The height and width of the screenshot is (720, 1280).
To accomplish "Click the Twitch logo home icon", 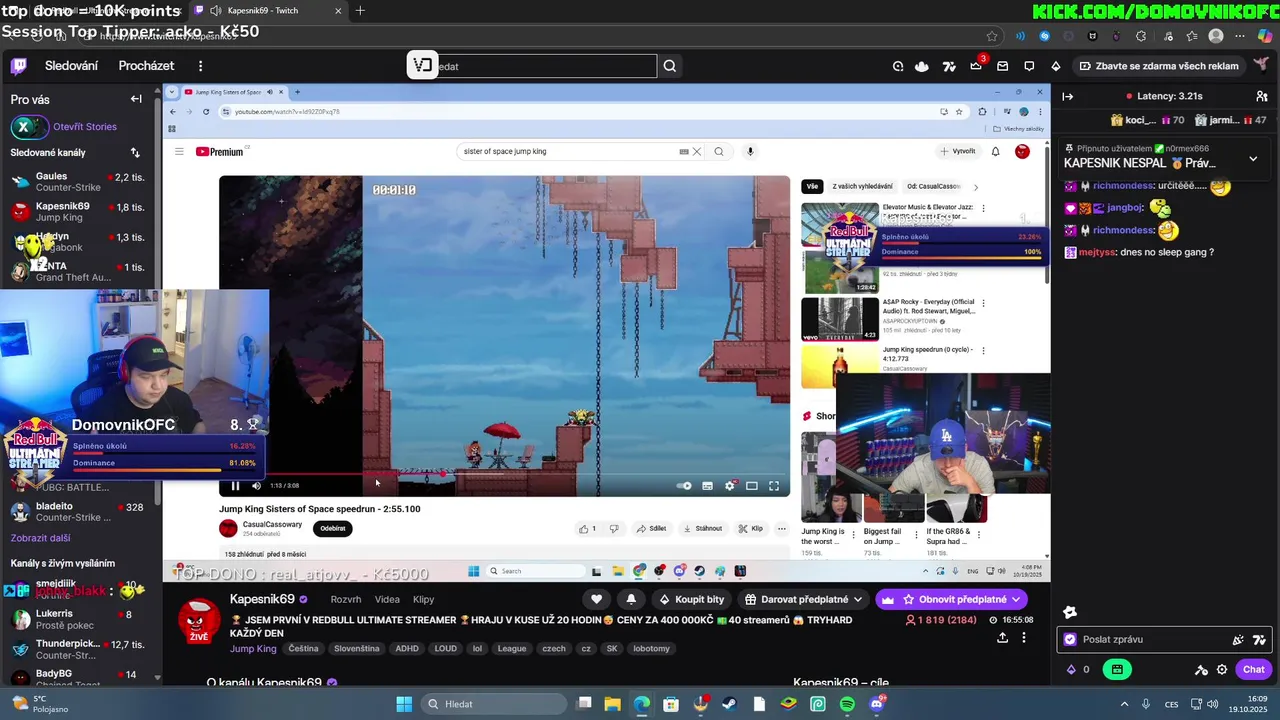I will pos(19,66).
